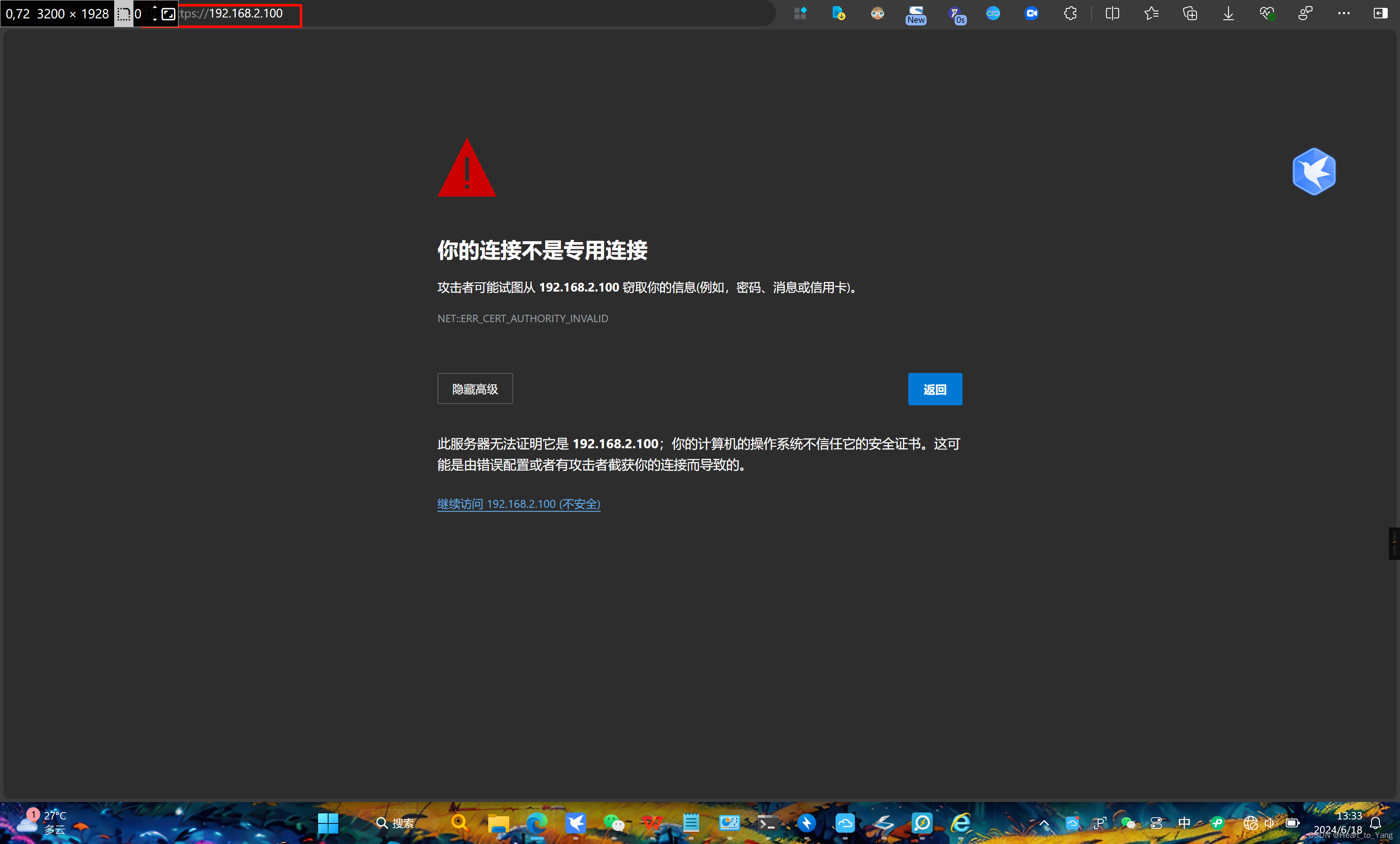
Task: Open the Settings and more menu
Action: coord(1344,13)
